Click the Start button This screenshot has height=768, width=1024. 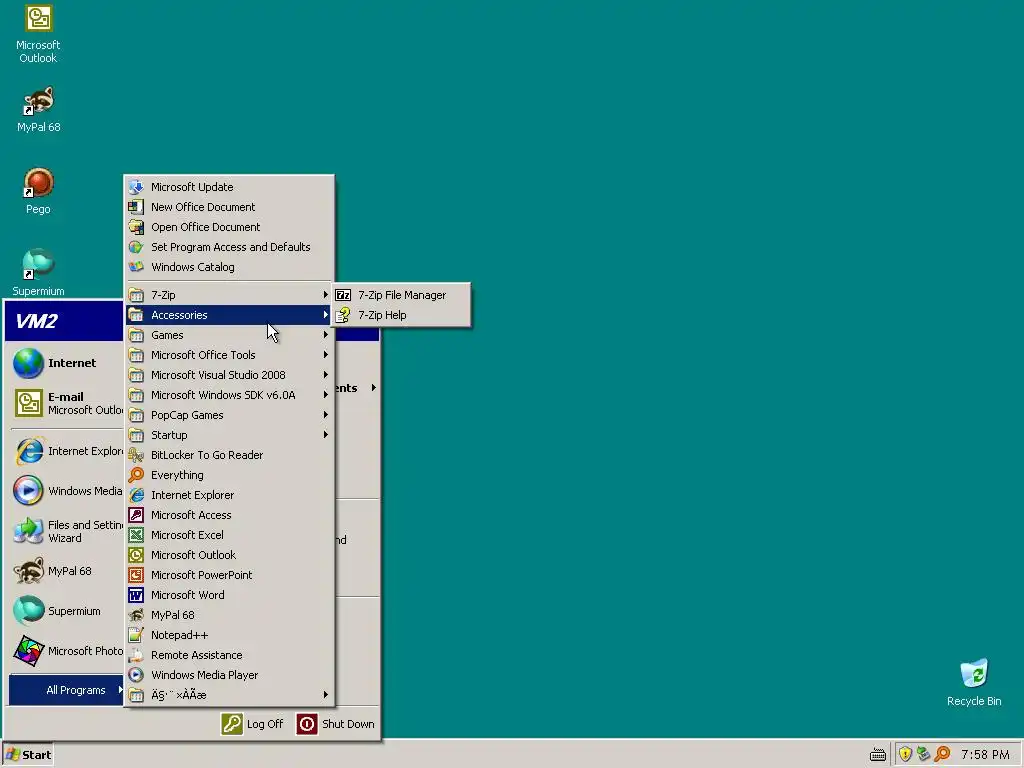tap(27, 754)
